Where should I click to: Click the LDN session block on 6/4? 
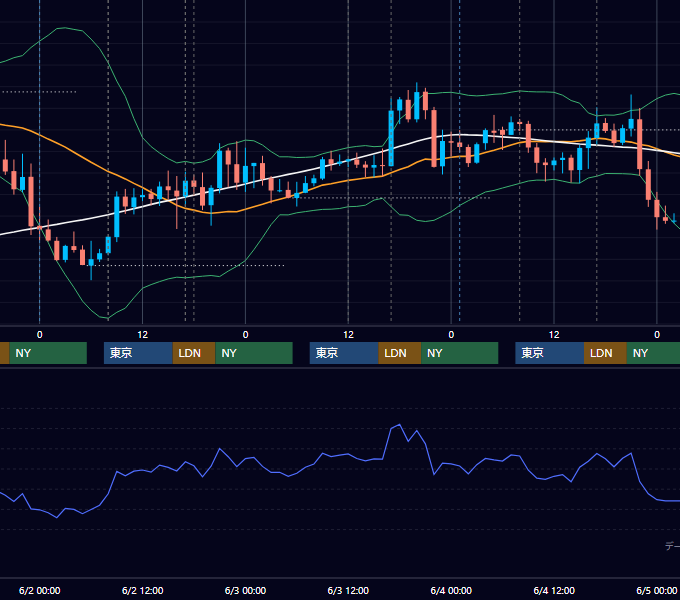[605, 353]
